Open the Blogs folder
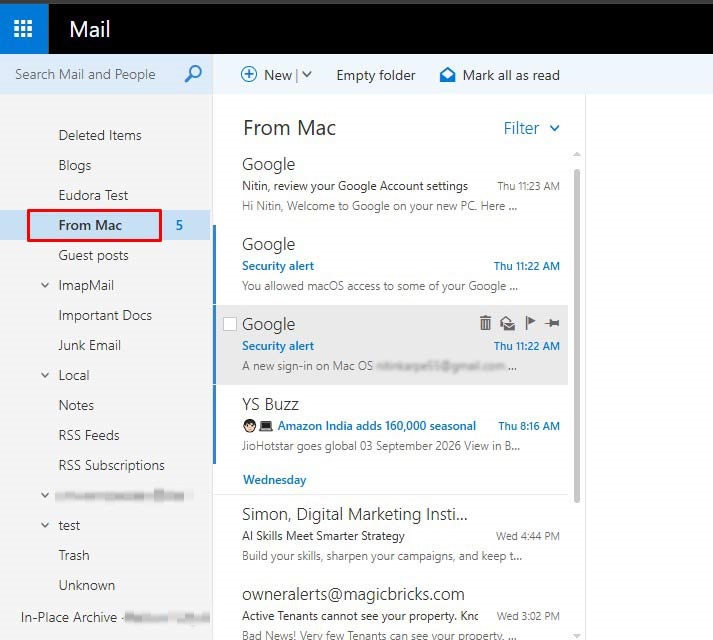713x640 pixels. point(75,165)
